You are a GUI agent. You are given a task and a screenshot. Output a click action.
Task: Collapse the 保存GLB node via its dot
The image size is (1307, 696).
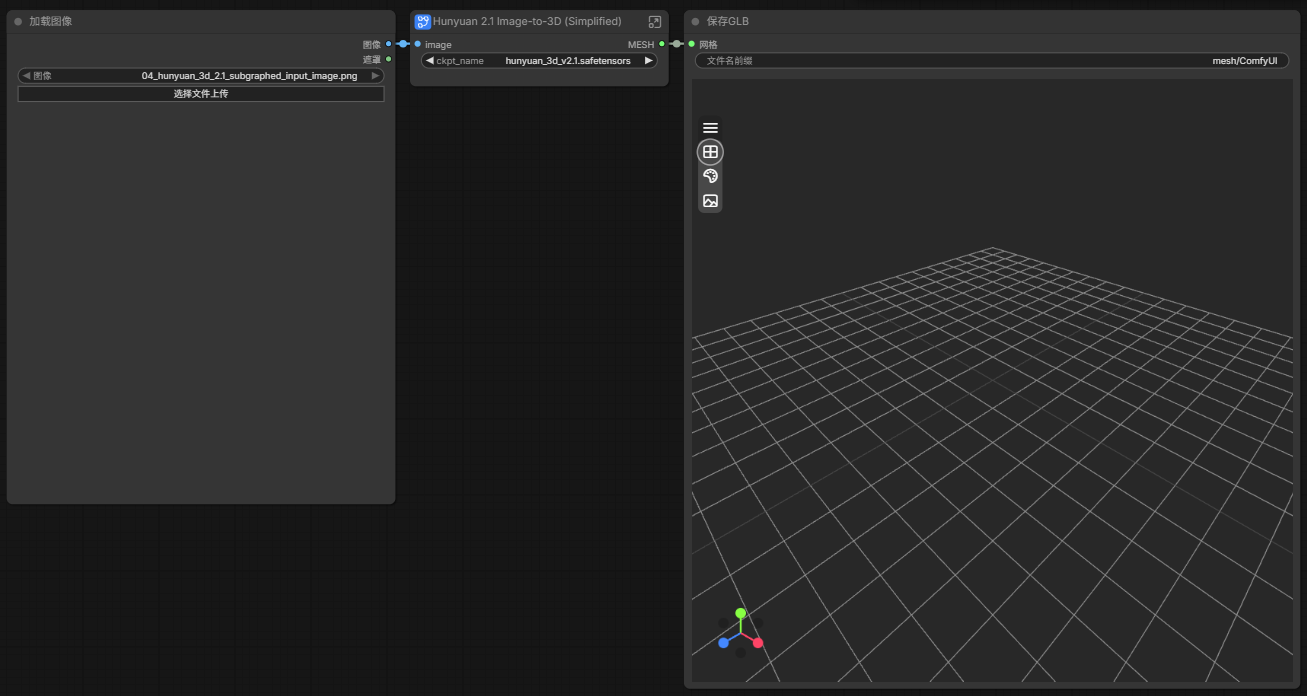pos(695,21)
